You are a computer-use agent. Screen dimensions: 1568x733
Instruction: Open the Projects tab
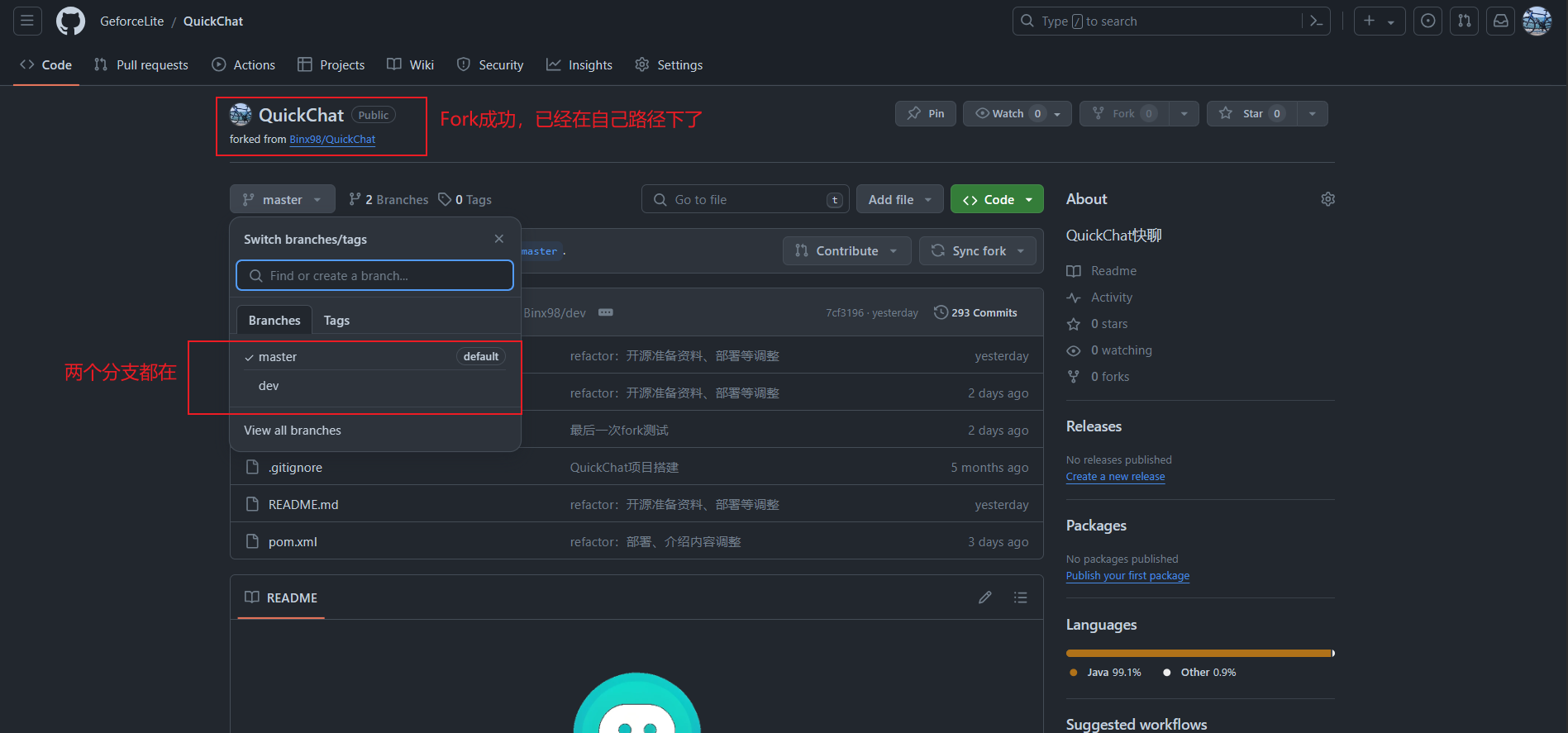pos(331,64)
